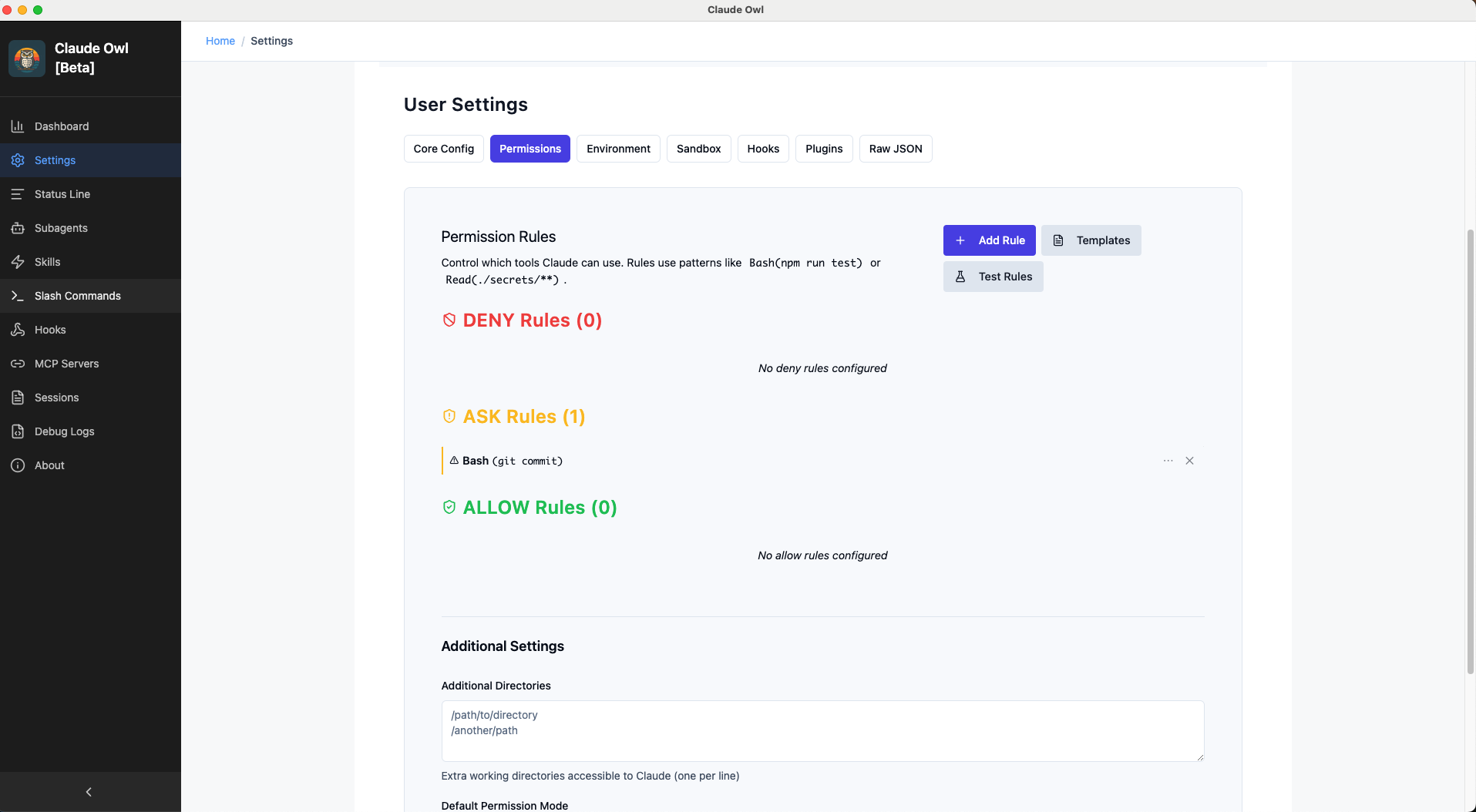Open the Dashboard from the sidebar
Image resolution: width=1476 pixels, height=812 pixels.
(62, 126)
